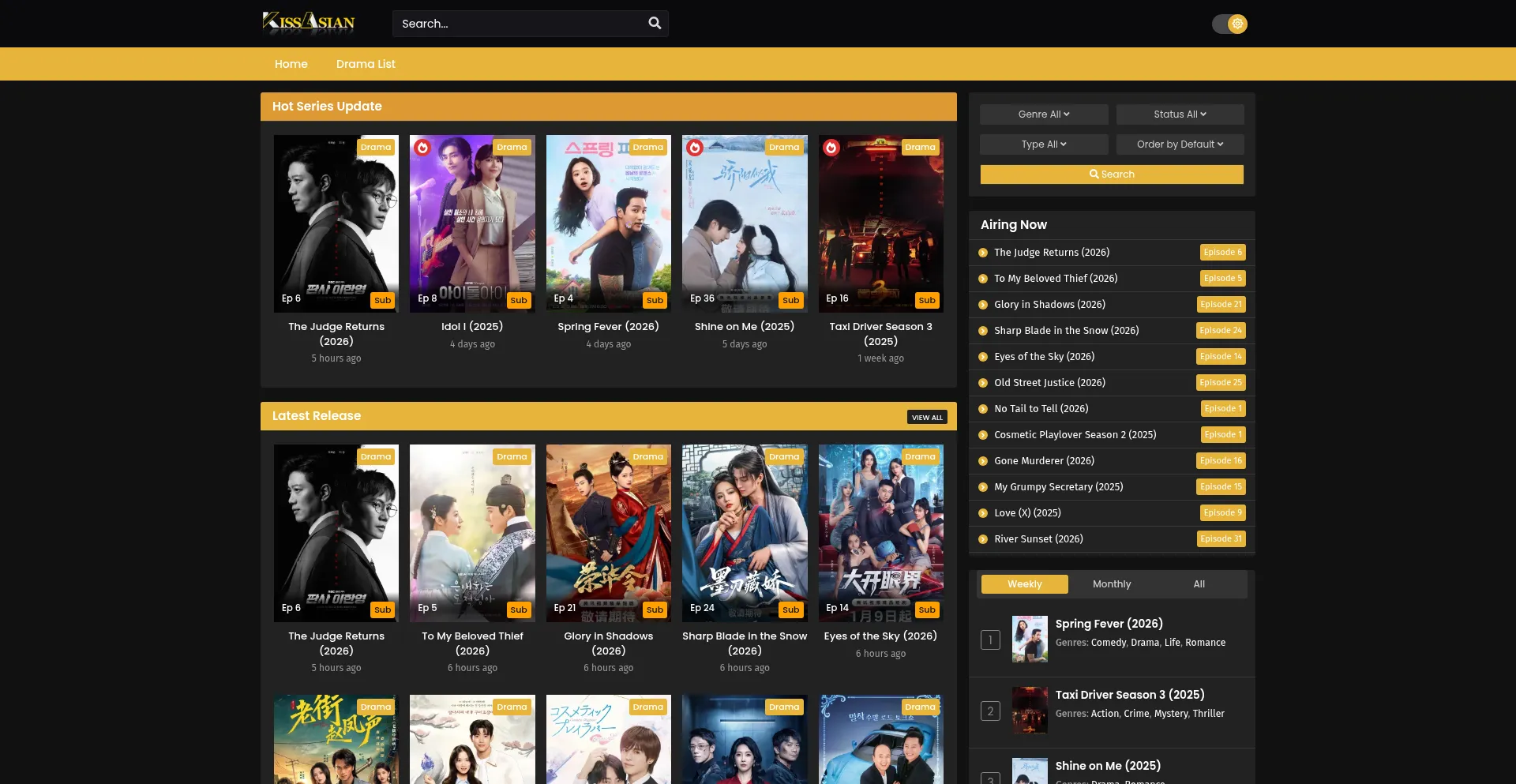
Task: Open the Old Street Justice (2026) link
Action: pos(1049,383)
